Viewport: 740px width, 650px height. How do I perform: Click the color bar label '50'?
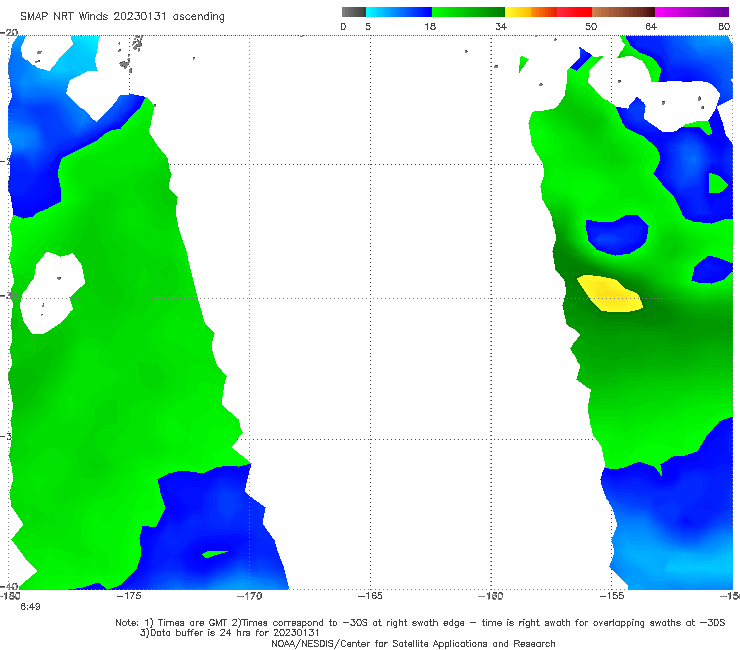[x=591, y=26]
